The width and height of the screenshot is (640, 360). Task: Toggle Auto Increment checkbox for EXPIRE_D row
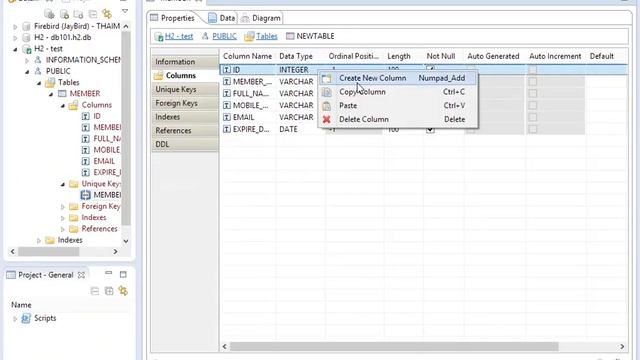pos(533,129)
